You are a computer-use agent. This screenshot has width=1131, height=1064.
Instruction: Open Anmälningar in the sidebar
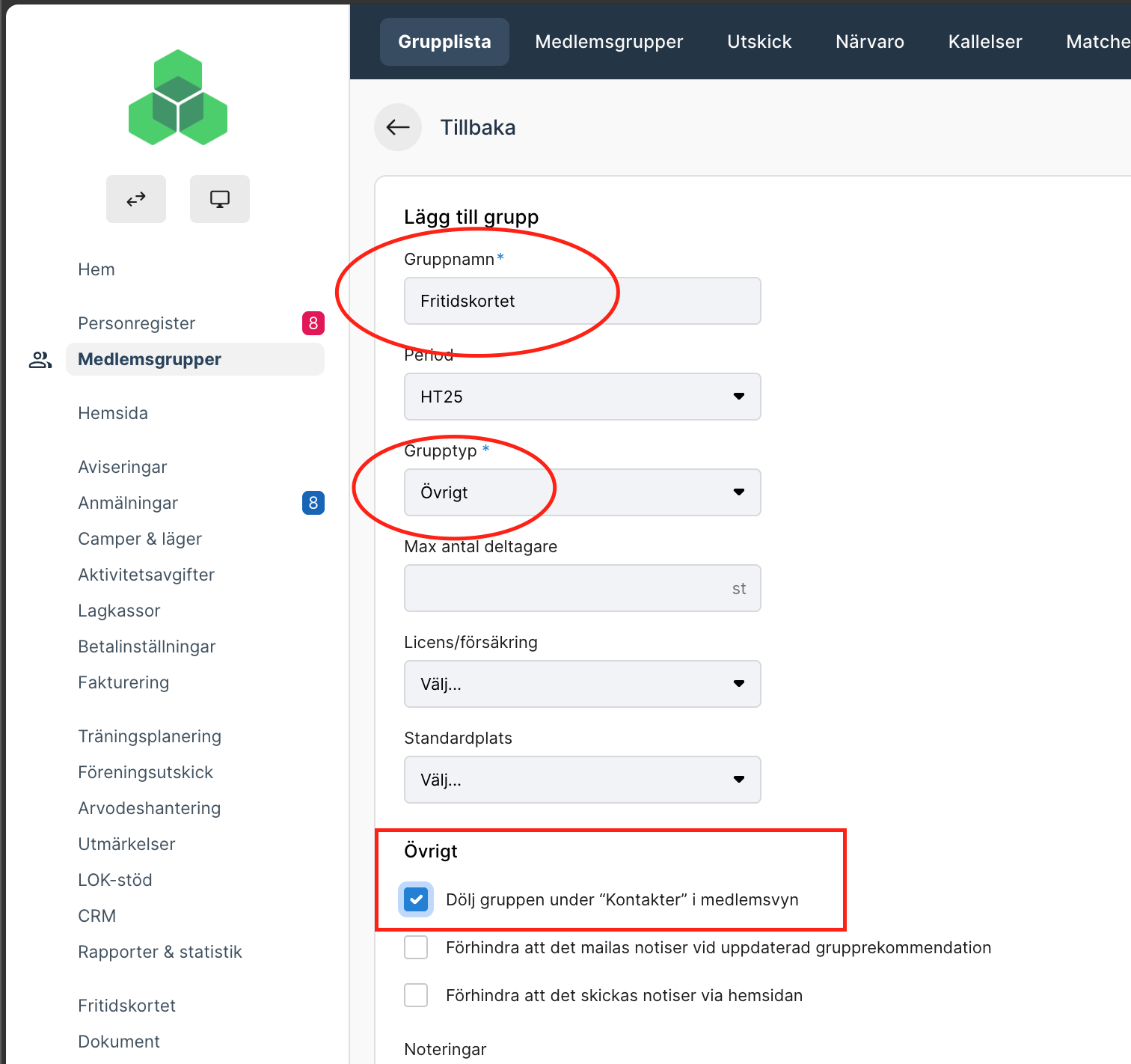(128, 503)
